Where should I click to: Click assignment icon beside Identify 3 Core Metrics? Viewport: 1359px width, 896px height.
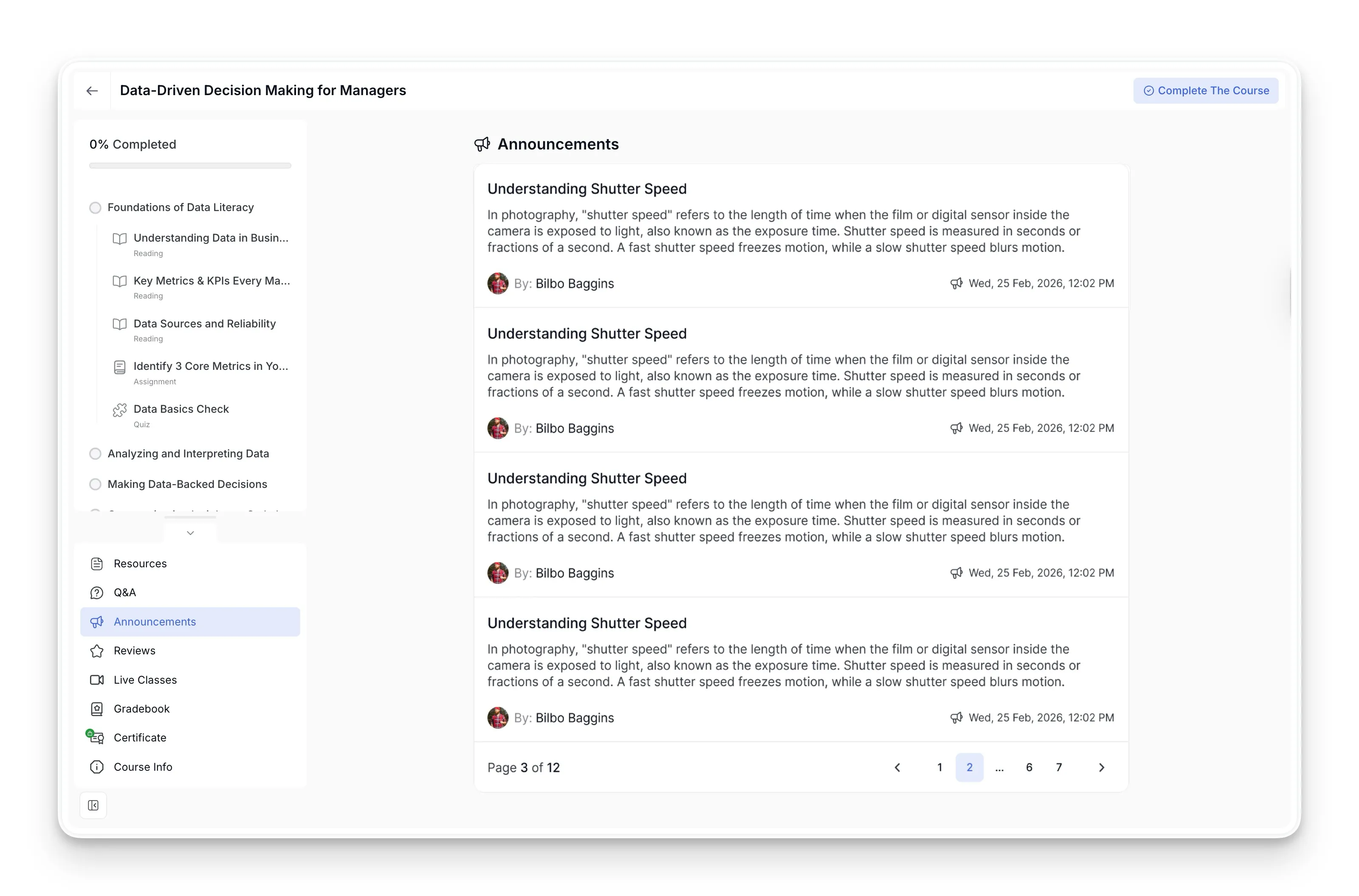click(119, 367)
